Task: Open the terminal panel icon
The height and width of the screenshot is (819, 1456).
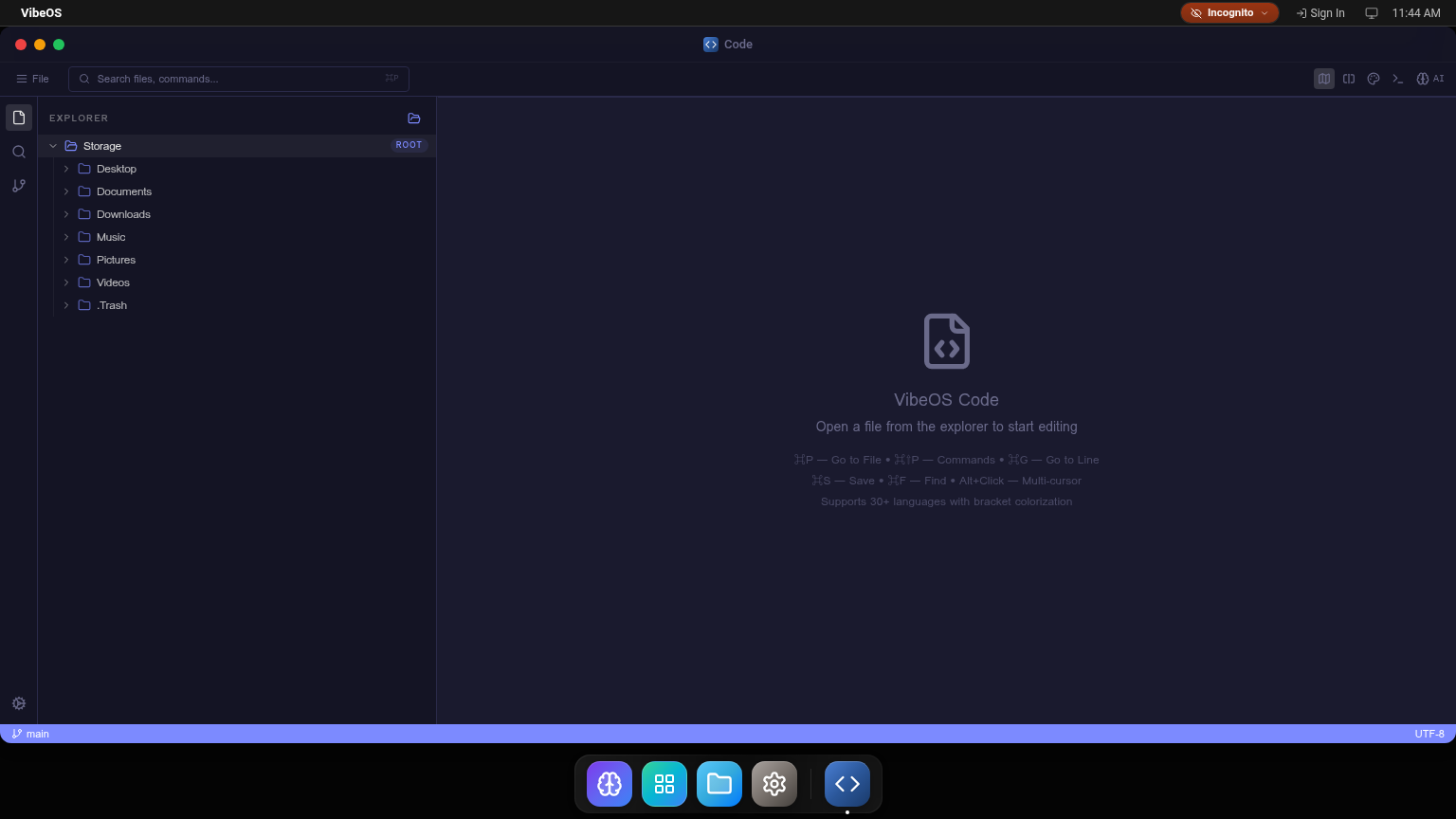Action: (x=1398, y=79)
